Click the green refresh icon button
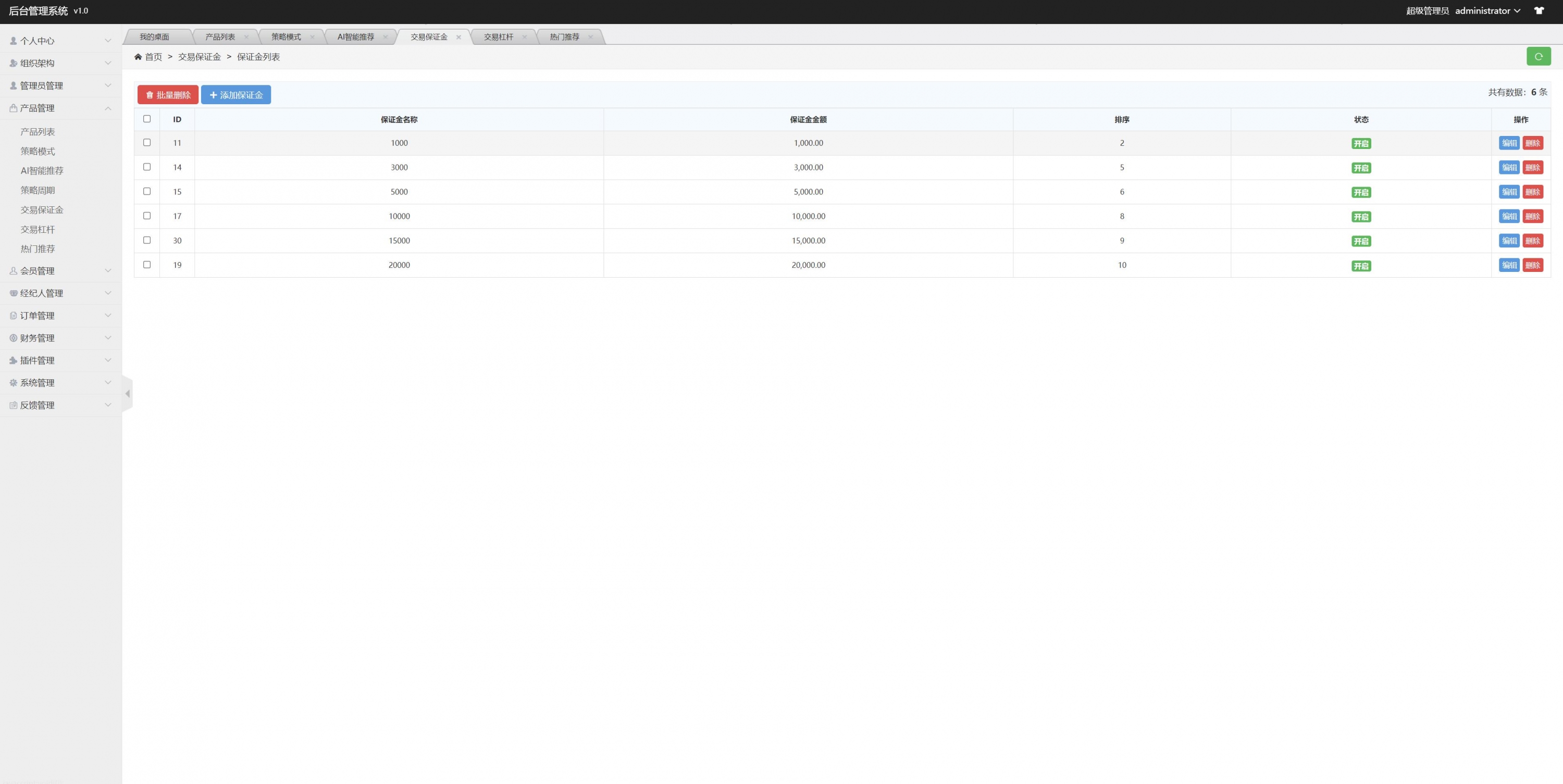This screenshot has height=784, width=1563. [x=1538, y=56]
